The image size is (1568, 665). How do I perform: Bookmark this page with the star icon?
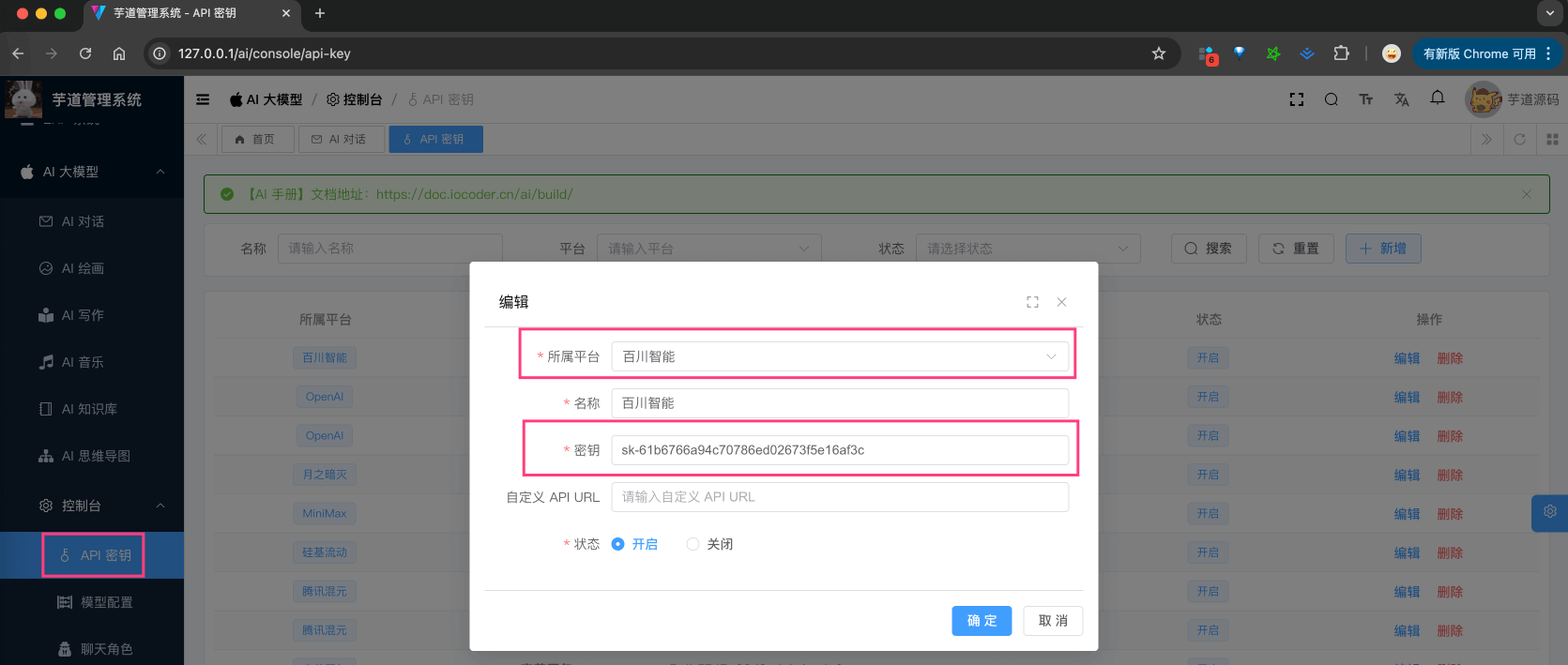point(1159,53)
